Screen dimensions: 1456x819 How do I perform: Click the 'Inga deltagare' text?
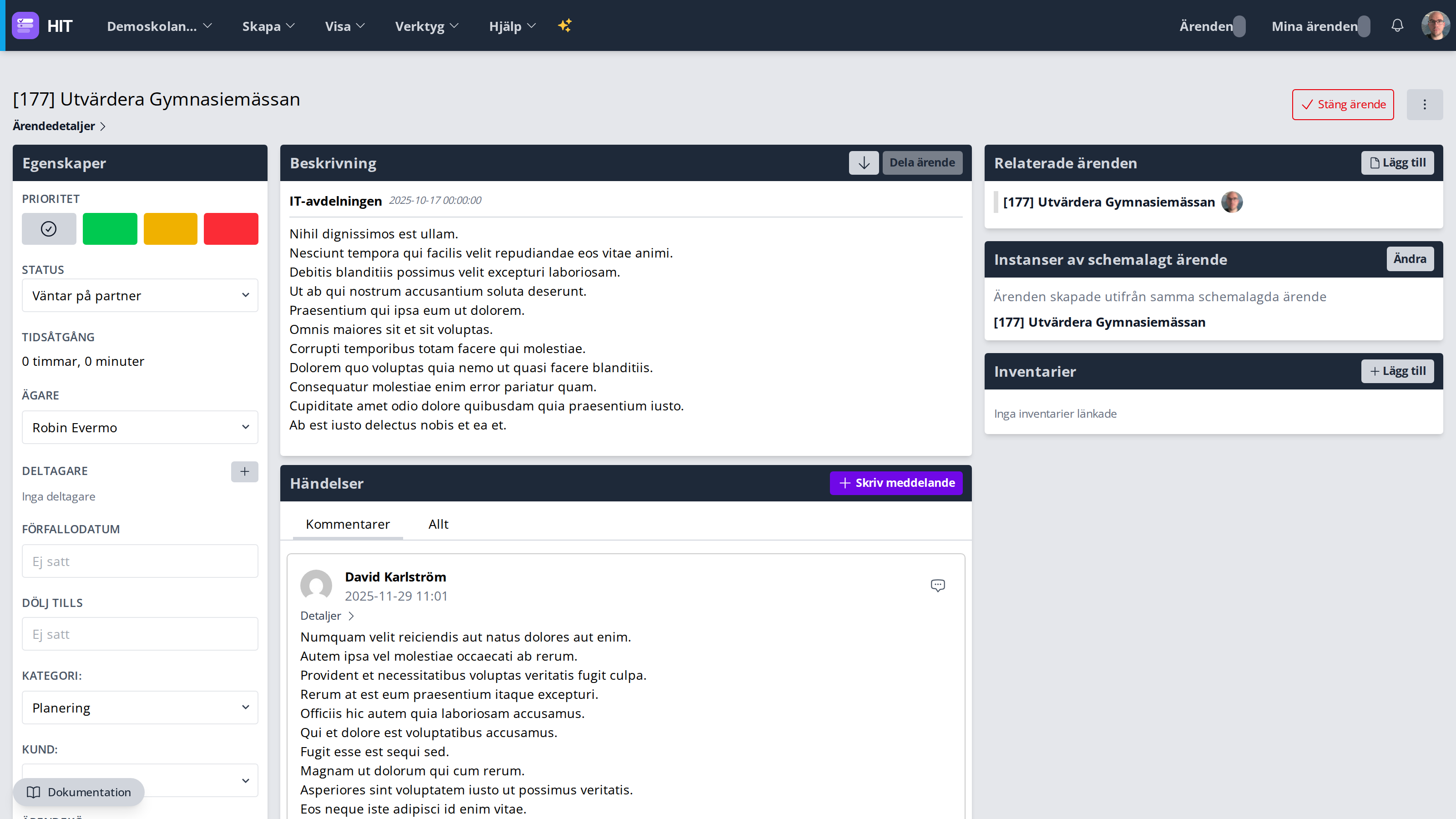pos(59,496)
